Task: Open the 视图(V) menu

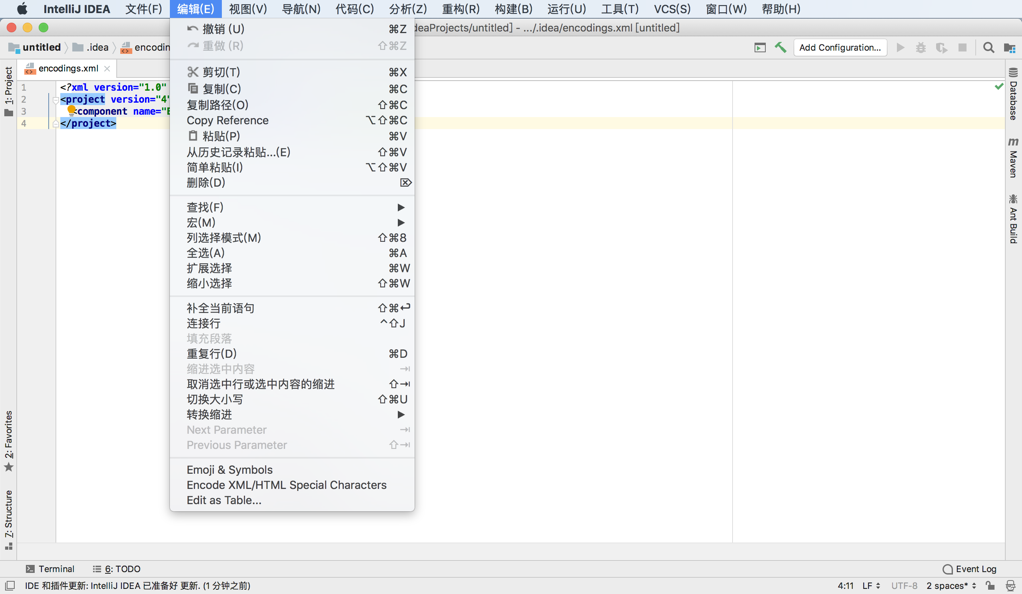Action: point(248,9)
